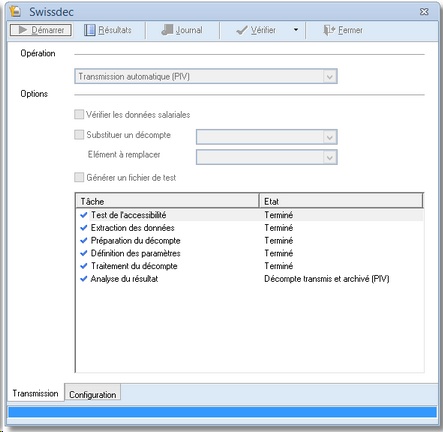The width and height of the screenshot is (443, 432).
Task: Click the blue progress bar
Action: pyautogui.click(x=222, y=412)
